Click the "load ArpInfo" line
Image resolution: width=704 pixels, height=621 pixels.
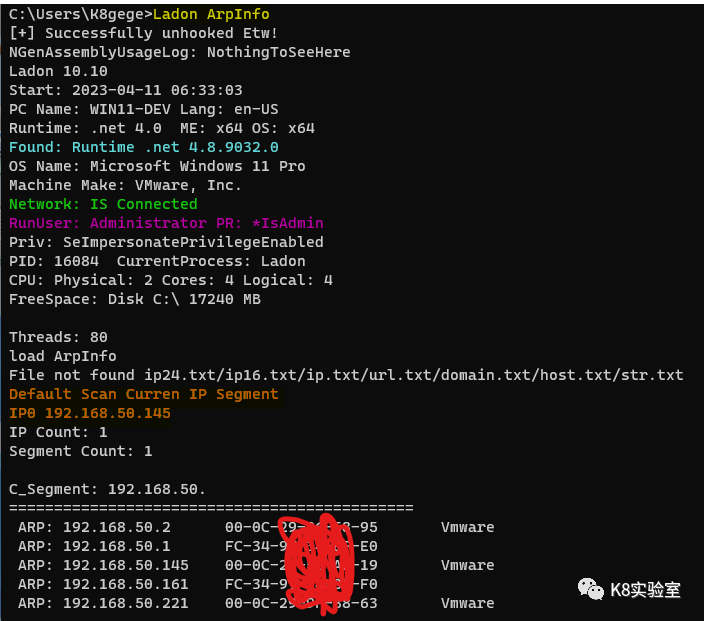coord(63,356)
